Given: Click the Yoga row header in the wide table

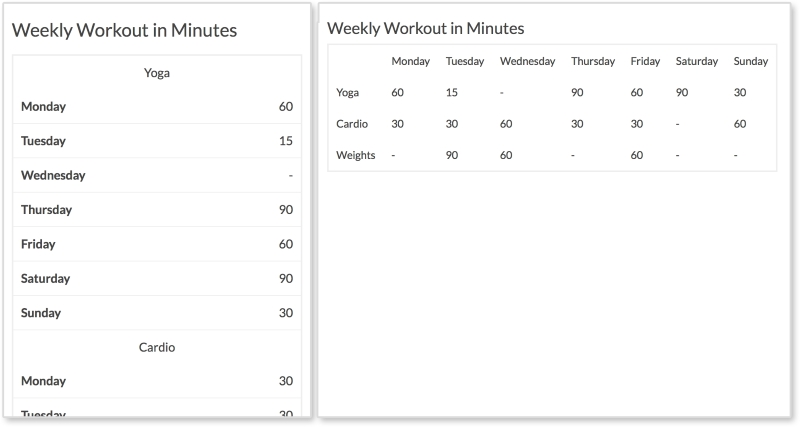Looking at the screenshot, I should pyautogui.click(x=348, y=93).
